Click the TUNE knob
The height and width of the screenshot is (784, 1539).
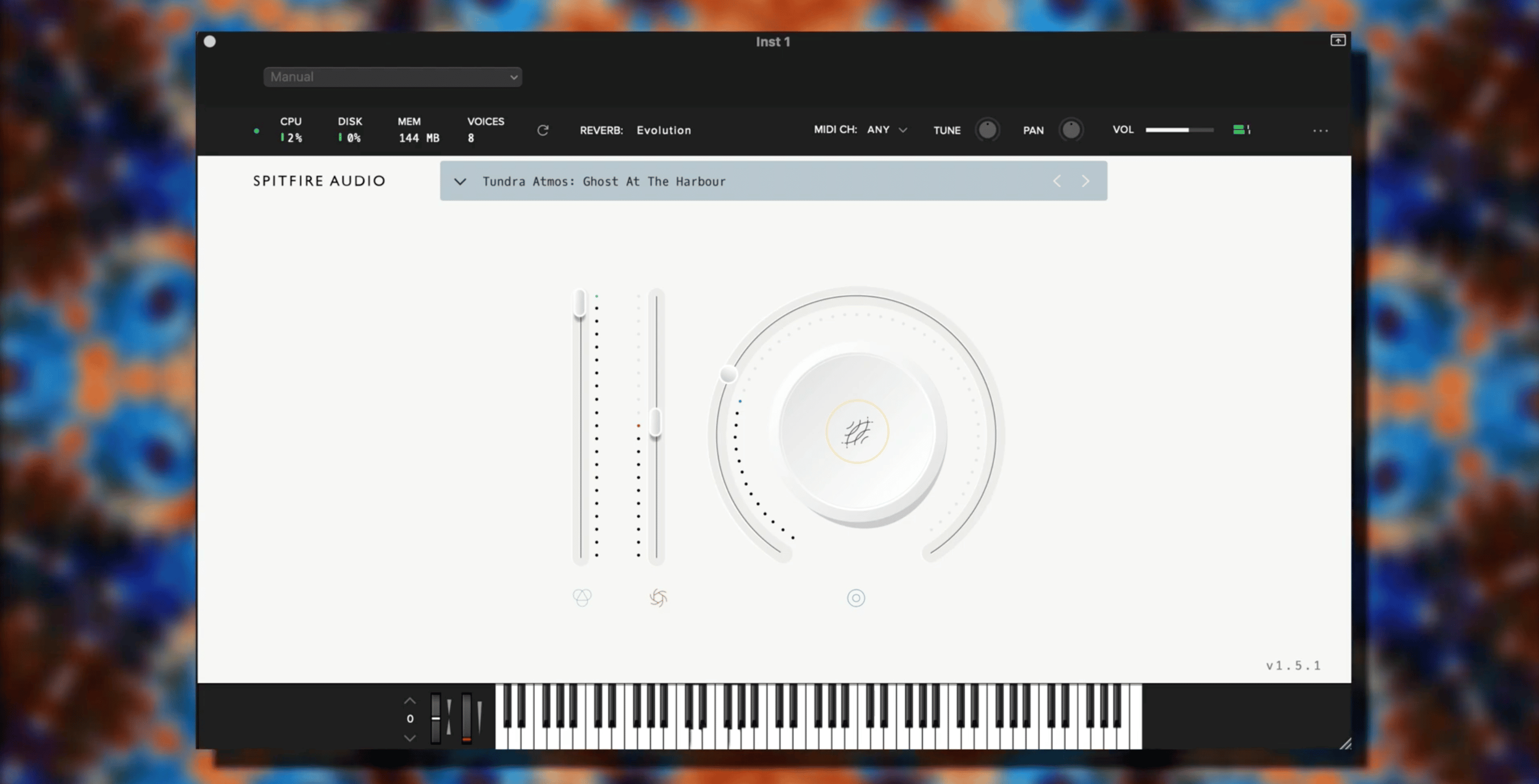click(x=987, y=130)
